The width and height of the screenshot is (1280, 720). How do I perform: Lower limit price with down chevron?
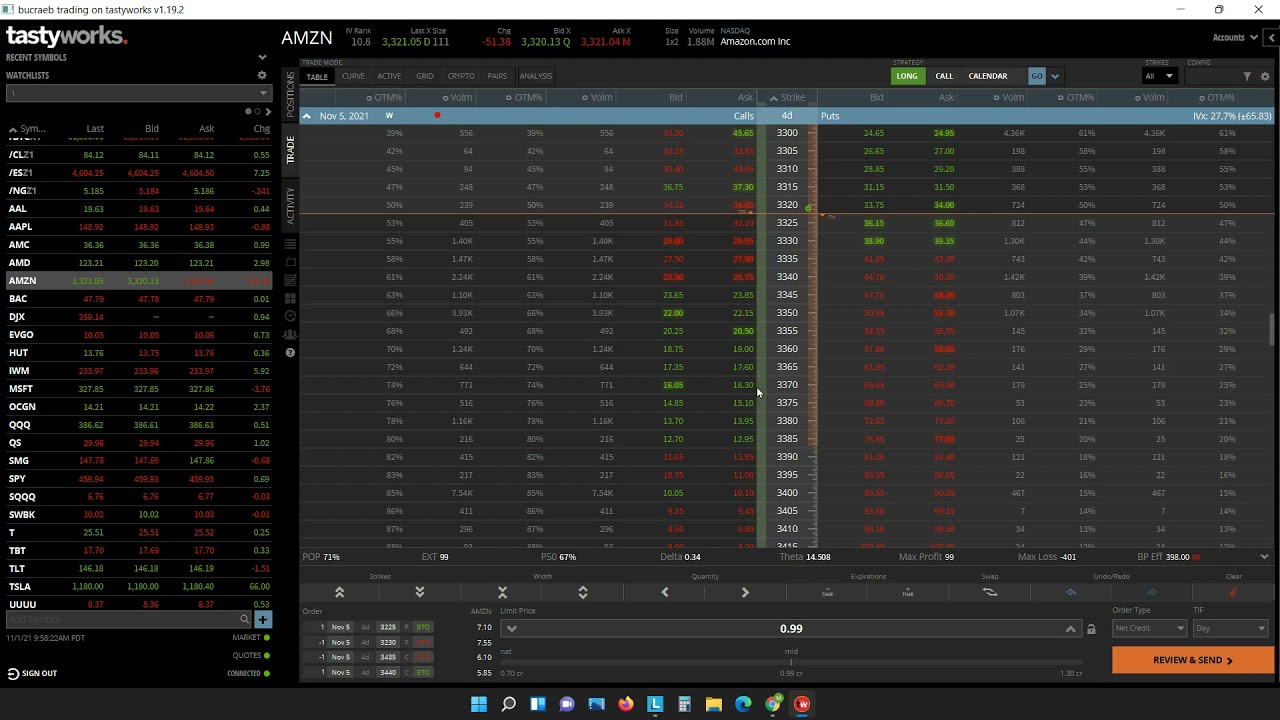tap(511, 629)
